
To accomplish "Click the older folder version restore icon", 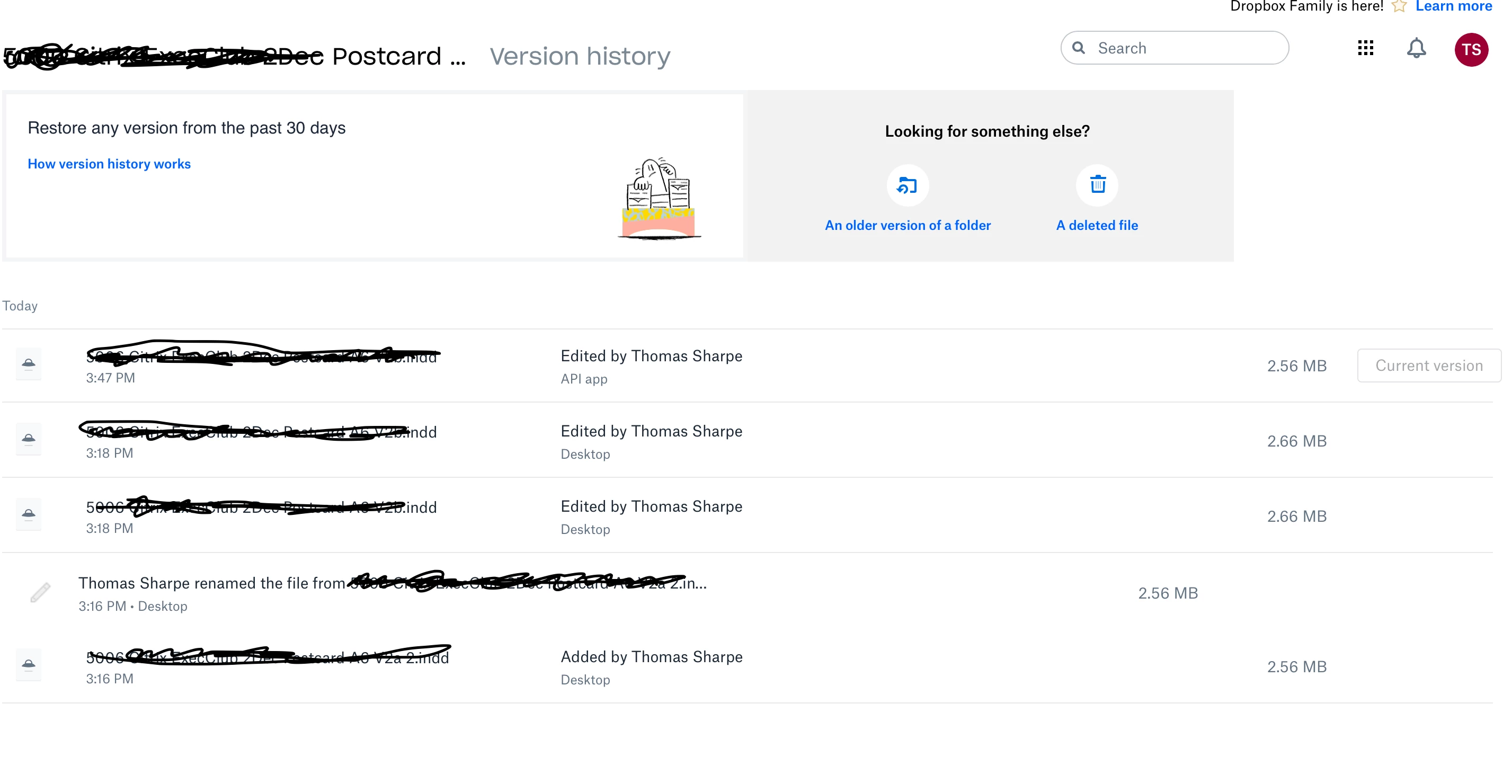I will 907,186.
